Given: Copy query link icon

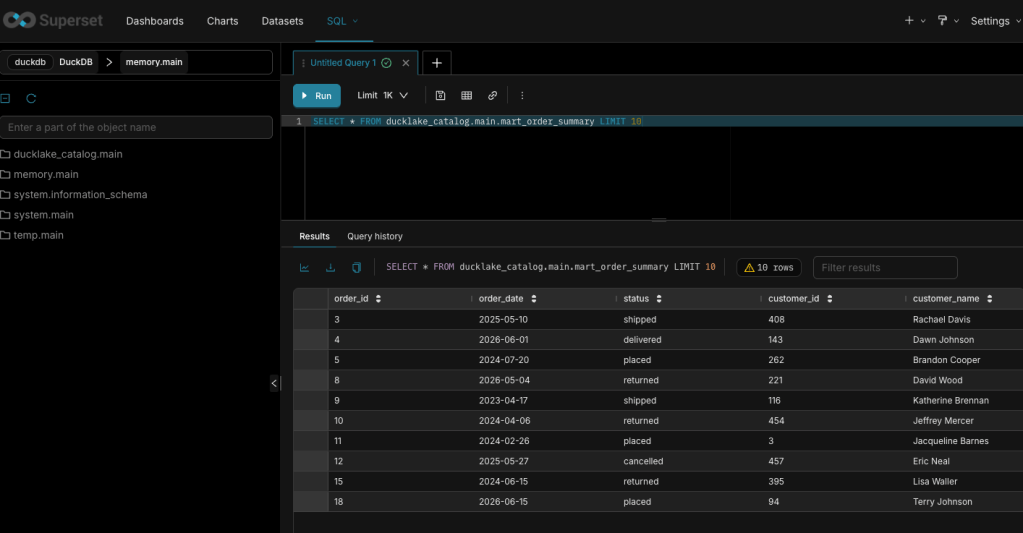Looking at the screenshot, I should point(493,95).
